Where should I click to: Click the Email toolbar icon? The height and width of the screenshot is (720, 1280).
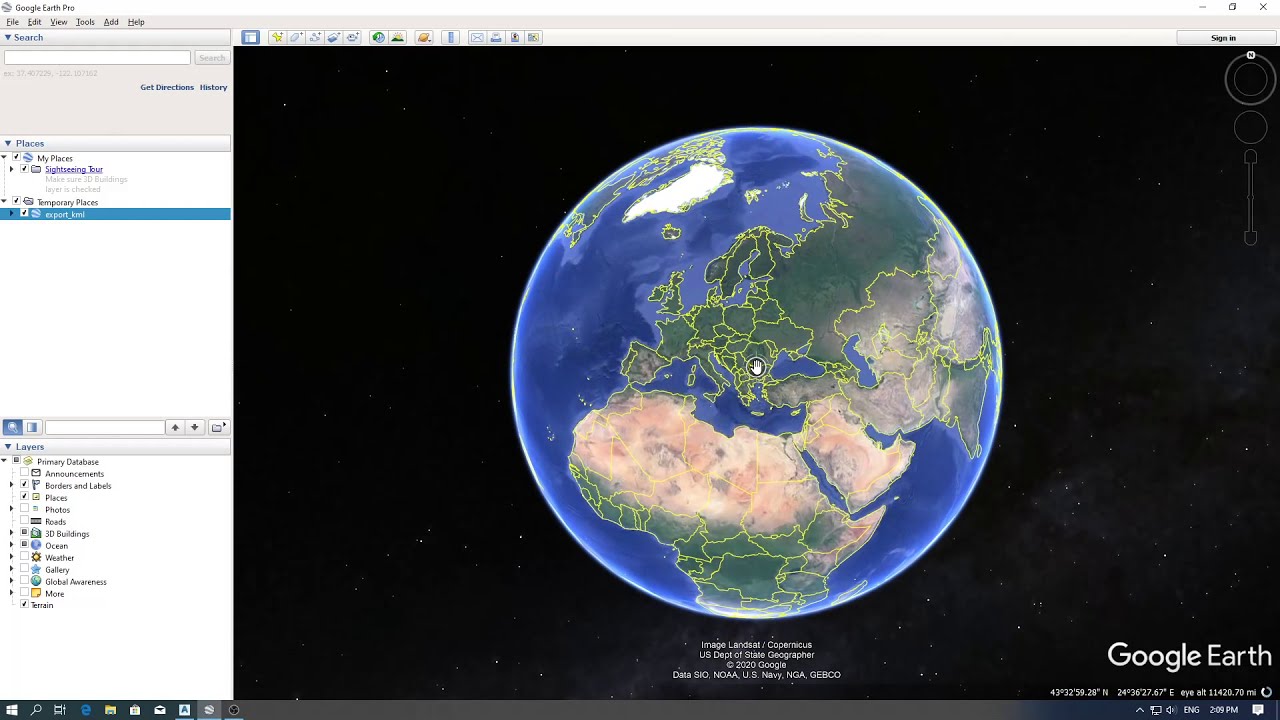click(x=477, y=38)
